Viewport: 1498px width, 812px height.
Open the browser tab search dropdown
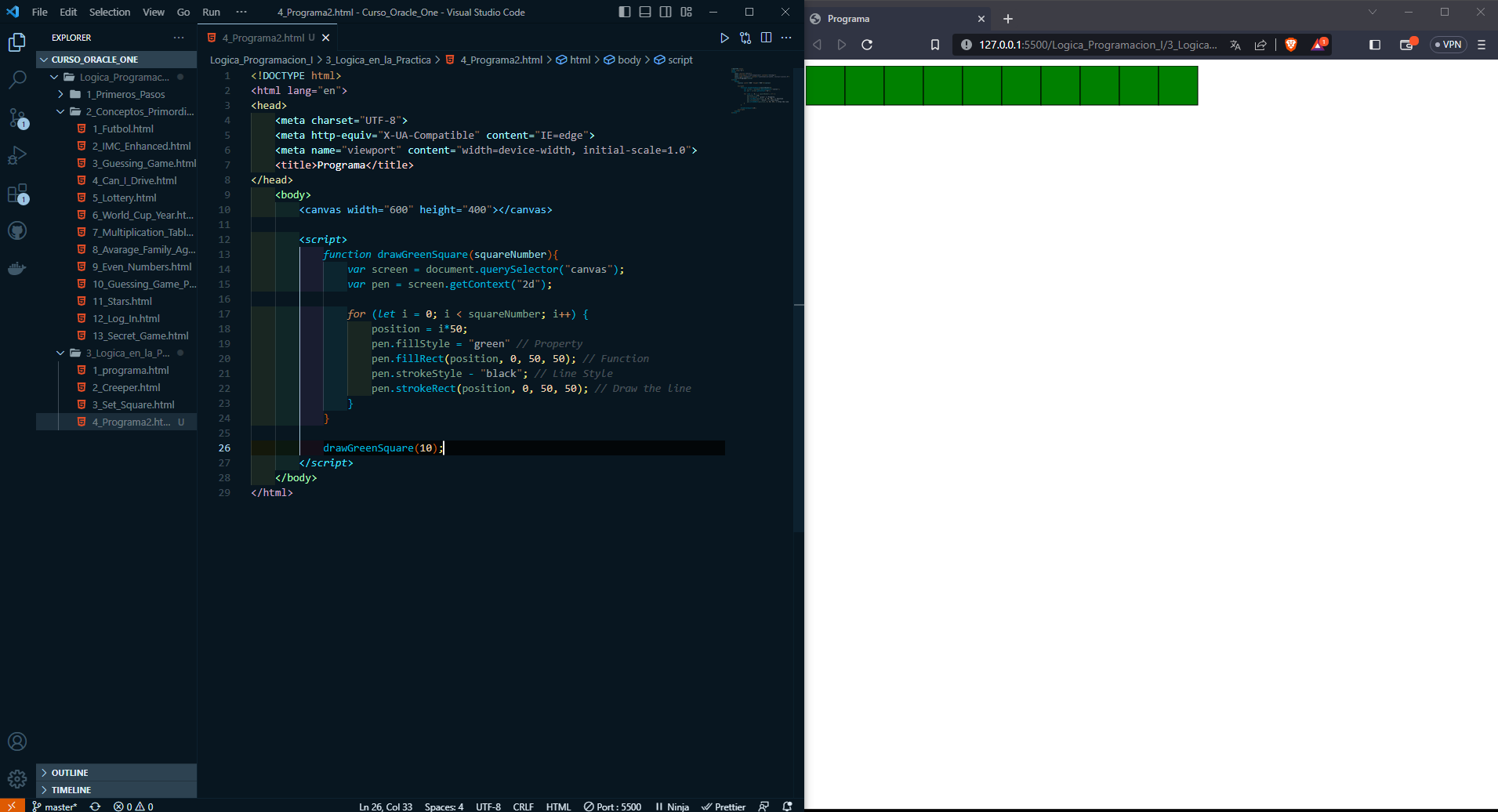tap(1373, 12)
